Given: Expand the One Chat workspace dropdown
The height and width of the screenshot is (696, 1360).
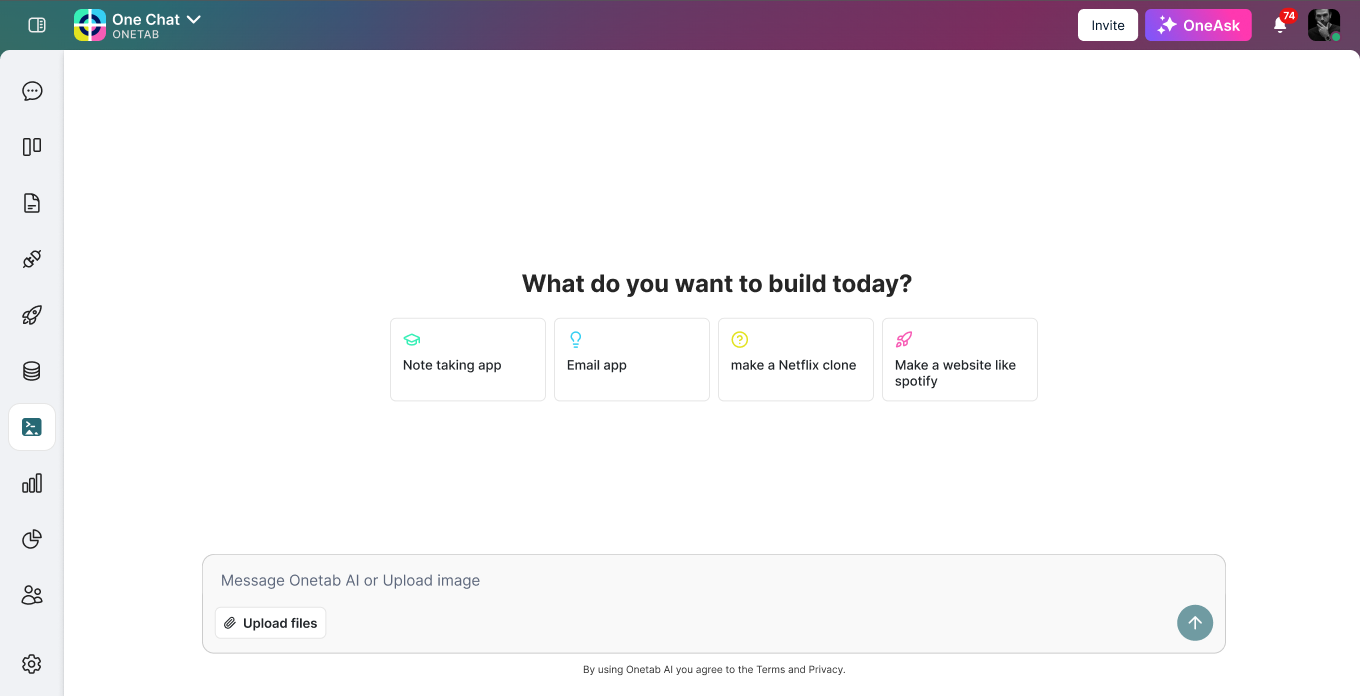Looking at the screenshot, I should click(x=194, y=18).
